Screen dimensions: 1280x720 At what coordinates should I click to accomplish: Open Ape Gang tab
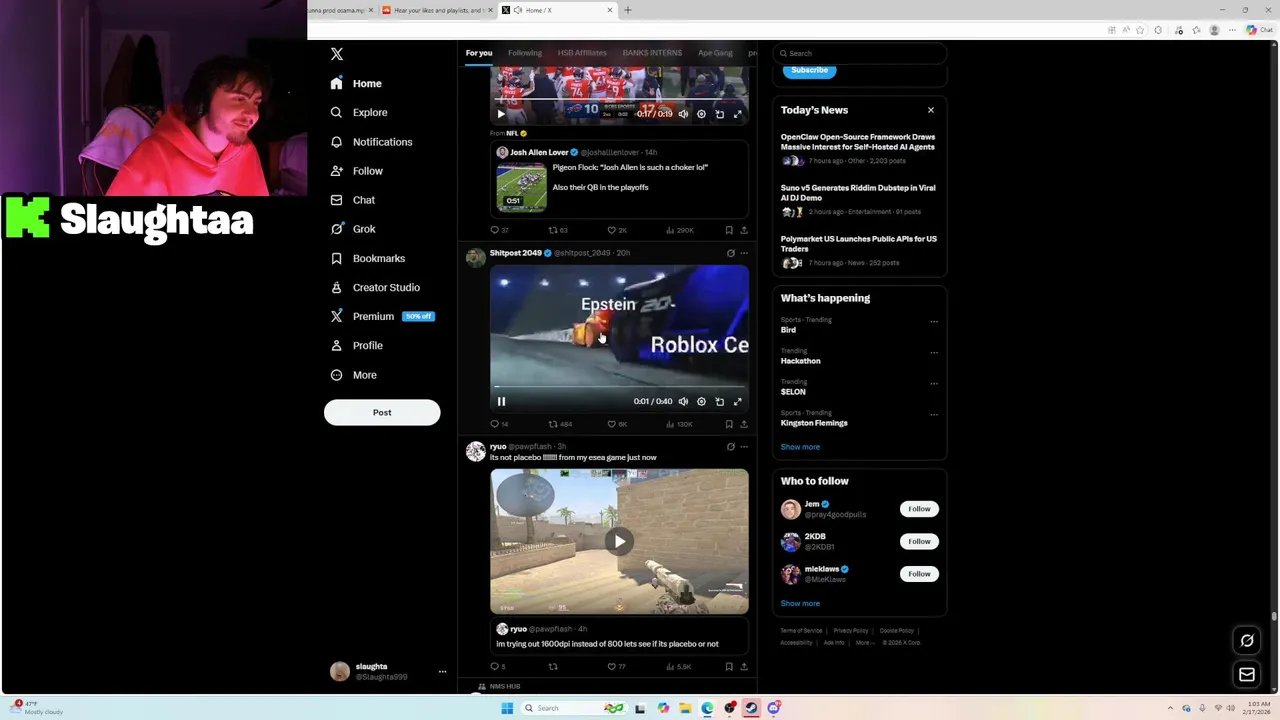(715, 53)
